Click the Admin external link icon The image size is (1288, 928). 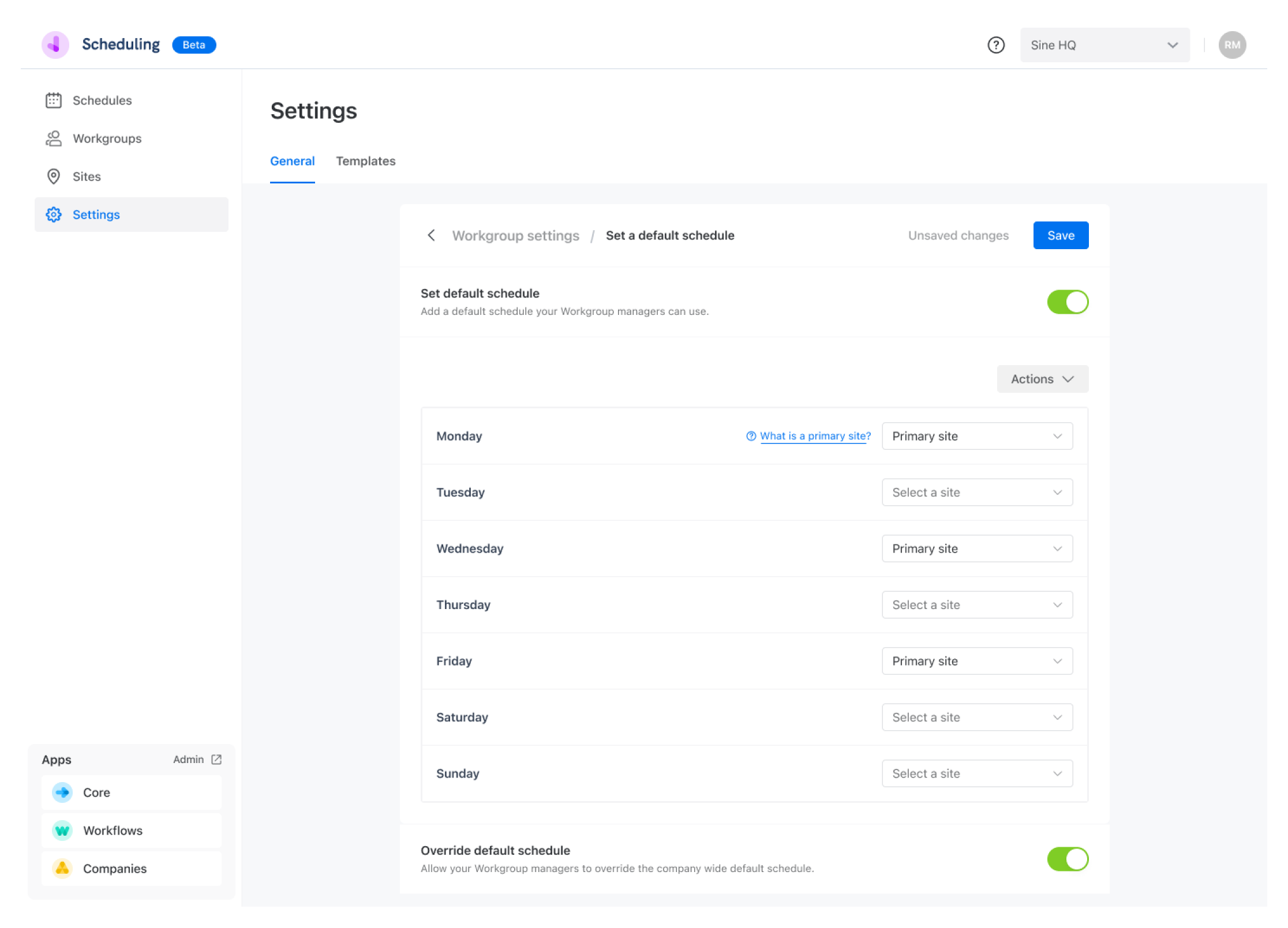point(216,760)
